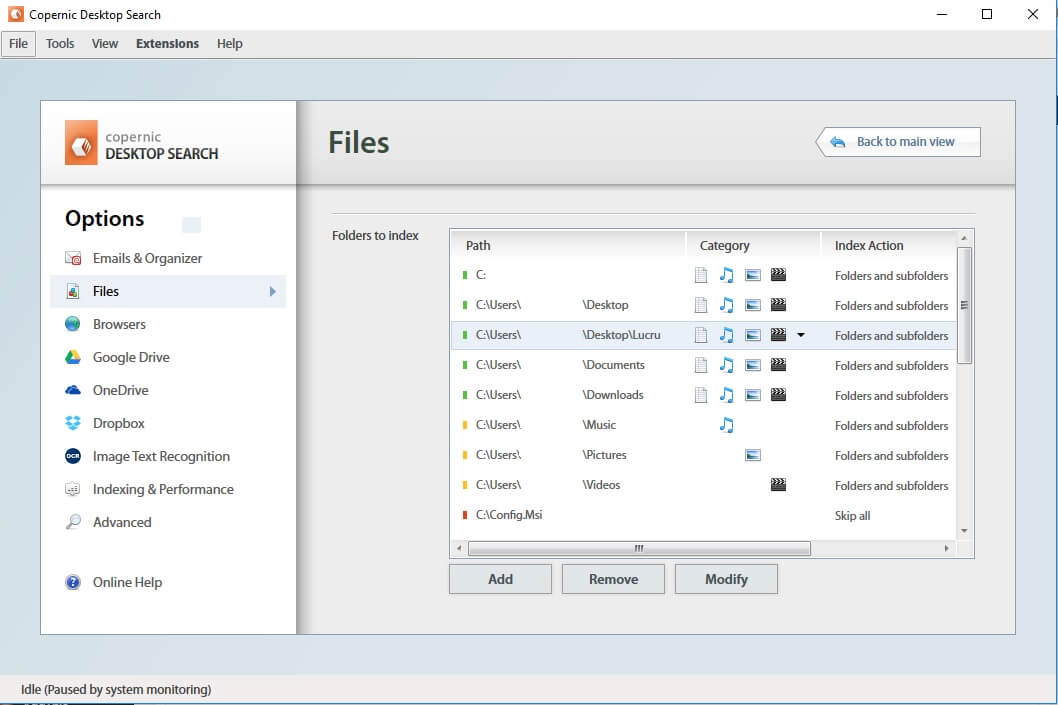Click picture icon in Pictures row
Viewport: 1058px width, 705px height.
[753, 455]
